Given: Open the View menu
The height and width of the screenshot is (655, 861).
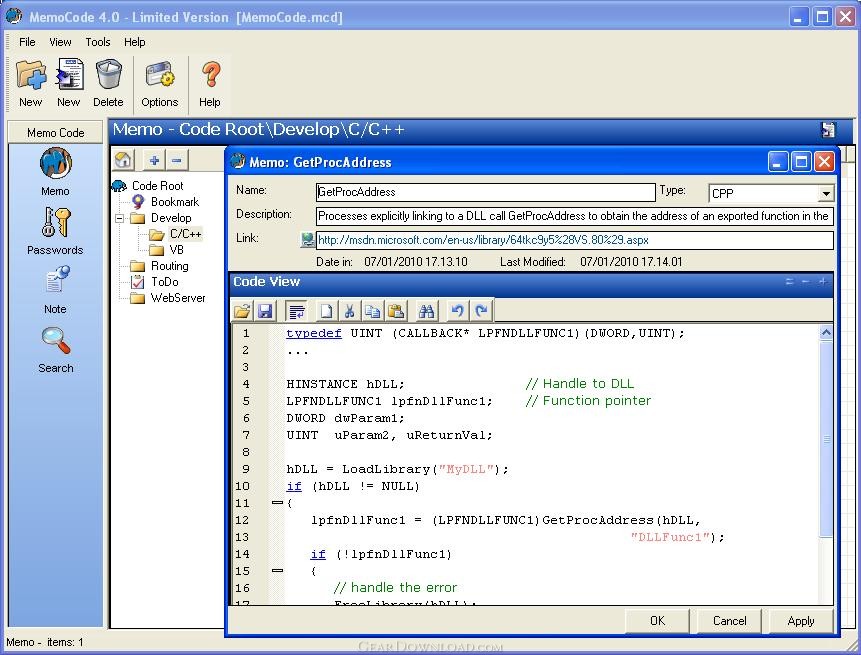Looking at the screenshot, I should click(60, 42).
